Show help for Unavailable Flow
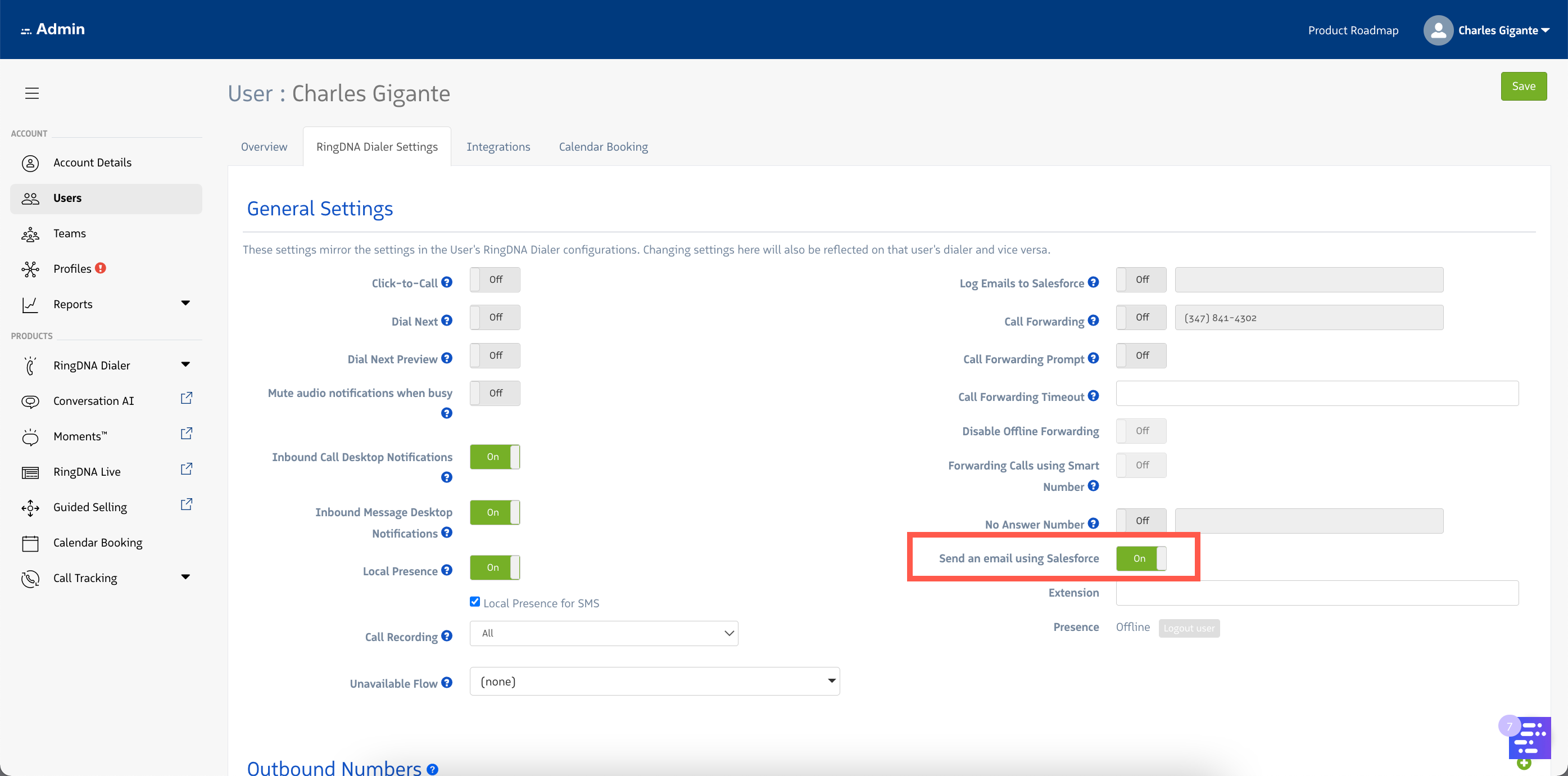The height and width of the screenshot is (776, 1568). pyautogui.click(x=447, y=683)
